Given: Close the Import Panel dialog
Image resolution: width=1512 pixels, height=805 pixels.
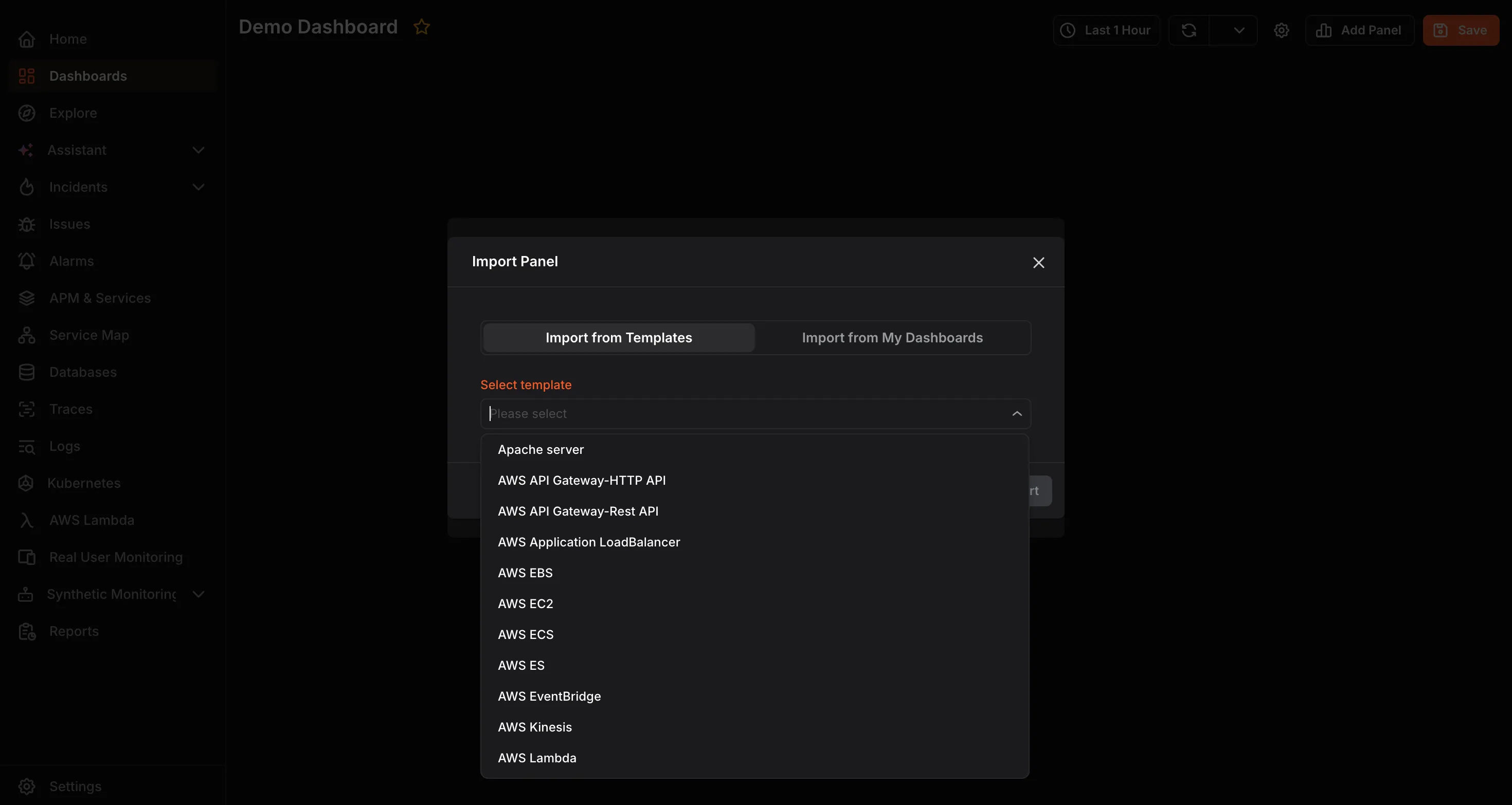Looking at the screenshot, I should tap(1038, 262).
